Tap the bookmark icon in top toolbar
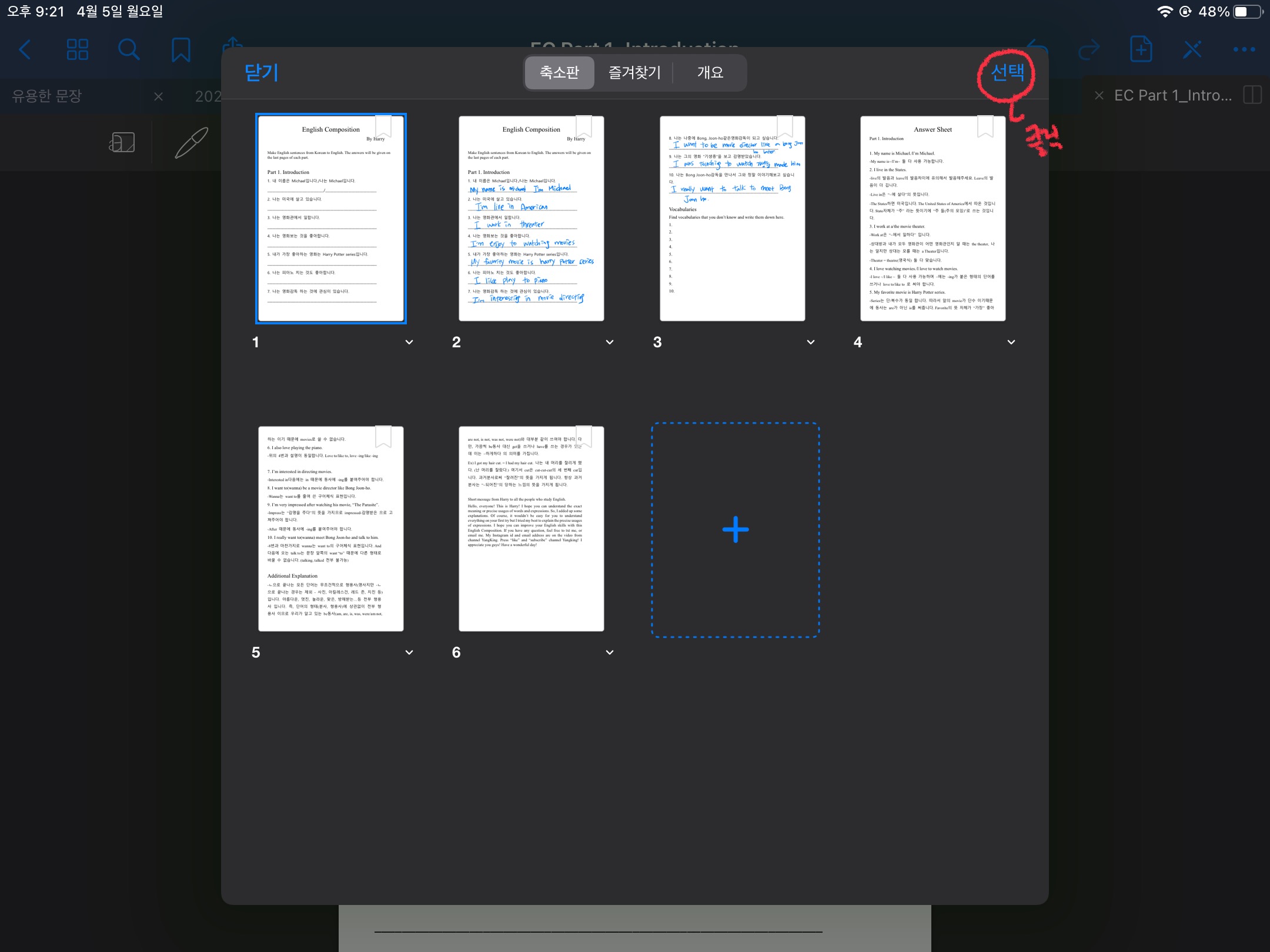This screenshot has height=952, width=1270. coord(181,49)
